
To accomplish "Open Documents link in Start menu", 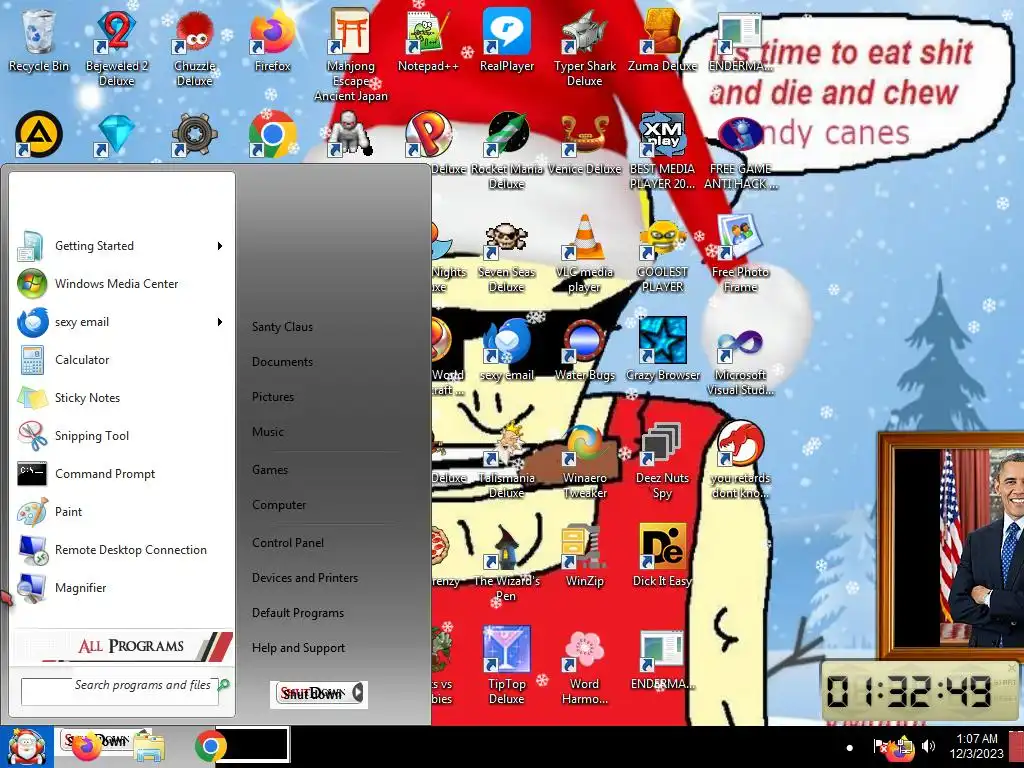I will (x=282, y=362).
